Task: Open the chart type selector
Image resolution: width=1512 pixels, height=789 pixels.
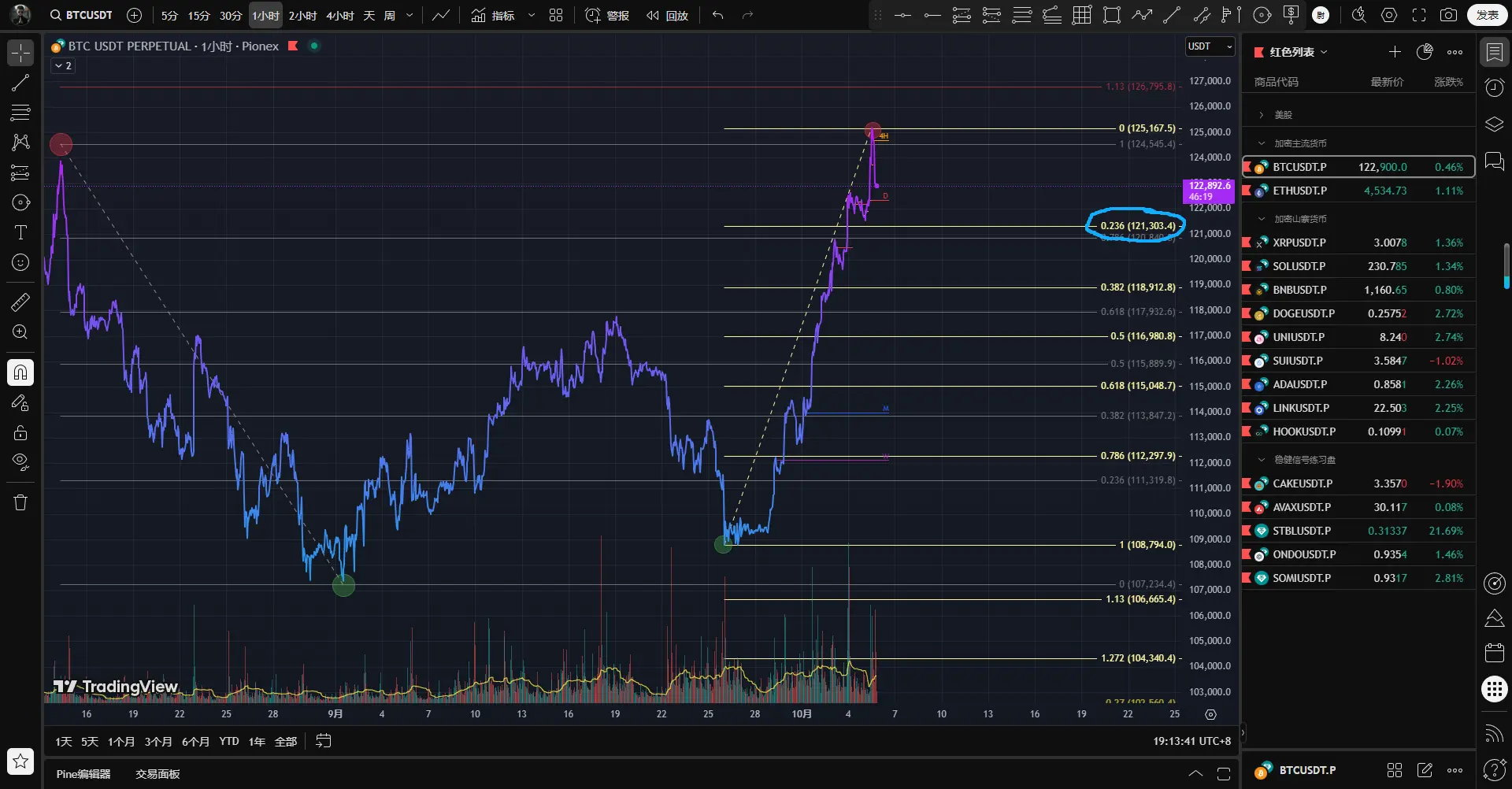Action: (441, 15)
